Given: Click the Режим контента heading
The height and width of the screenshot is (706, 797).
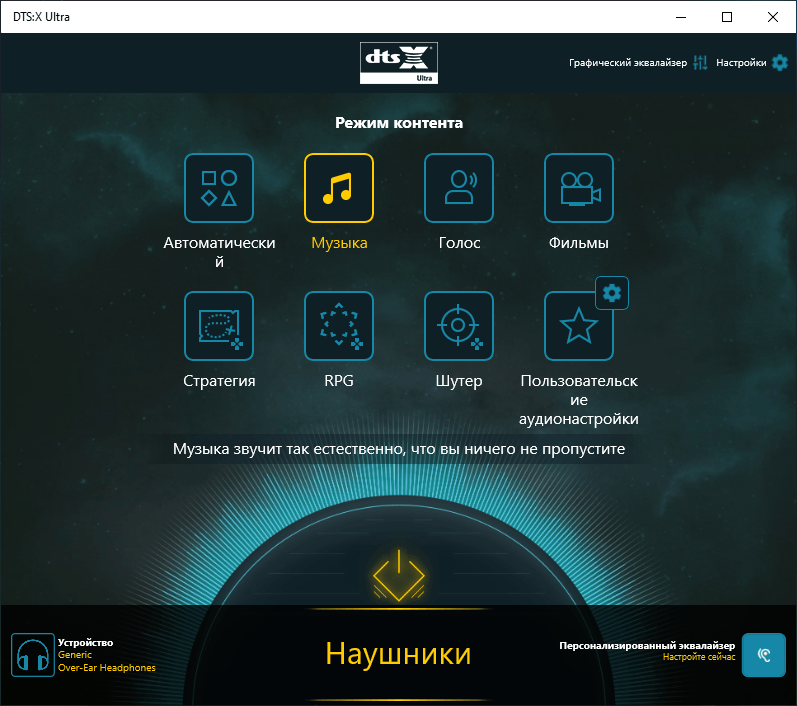Looking at the screenshot, I should click(399, 123).
